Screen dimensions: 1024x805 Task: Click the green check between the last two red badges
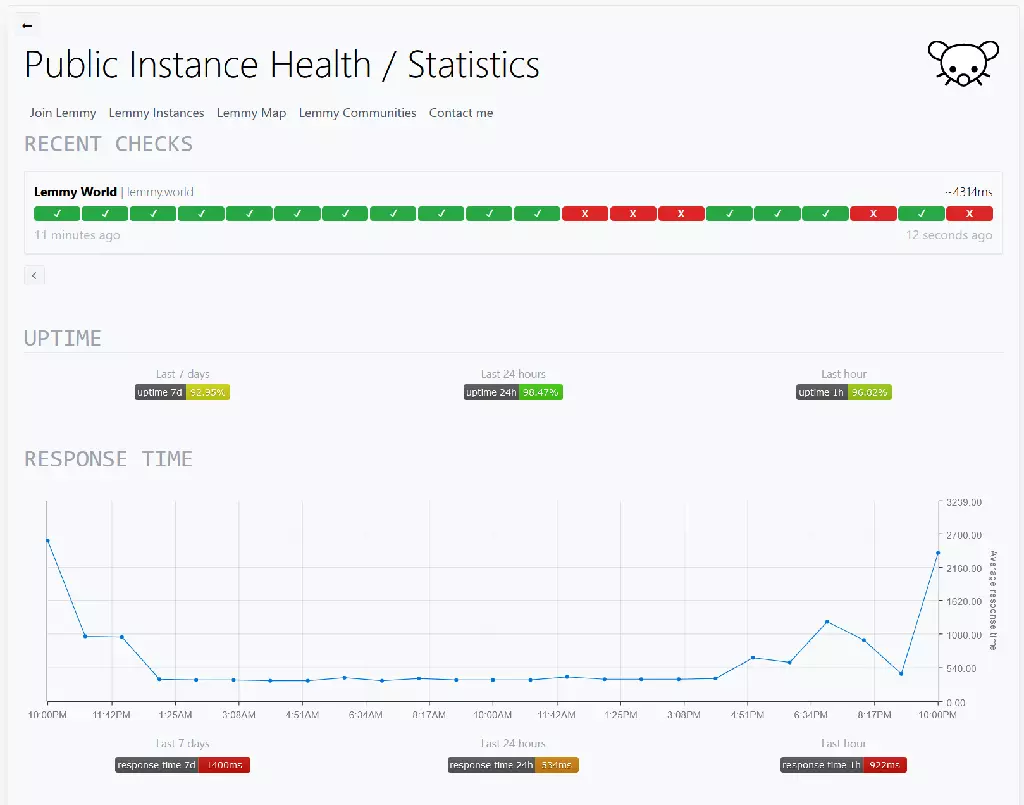[921, 213]
